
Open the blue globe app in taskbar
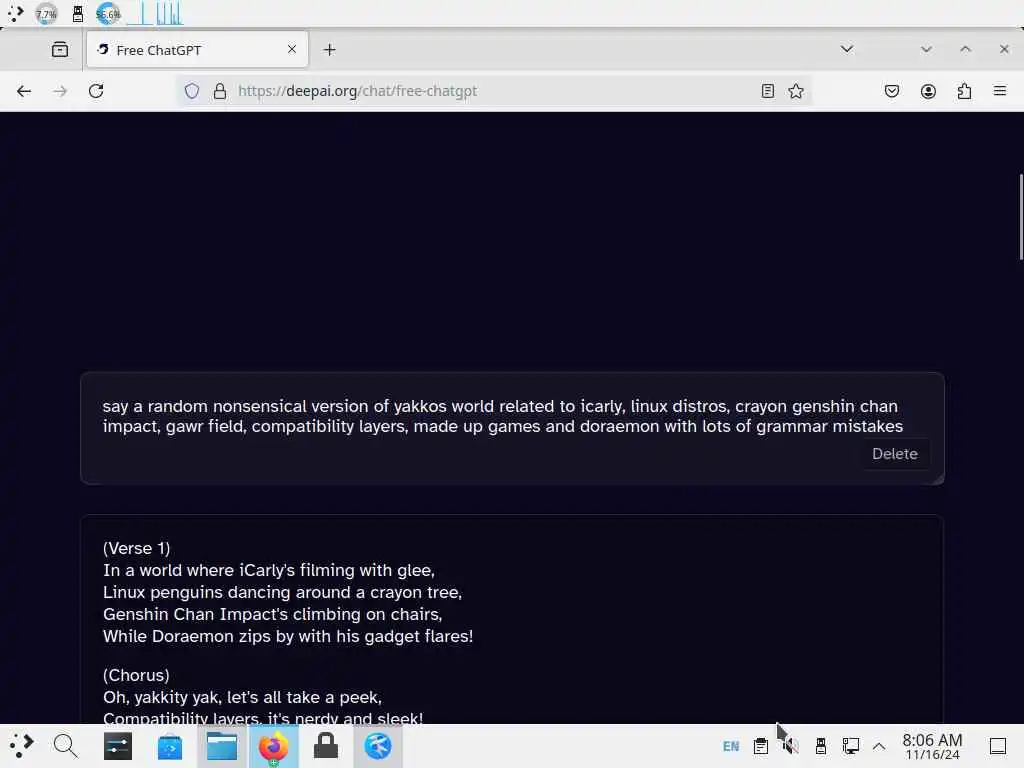(377, 746)
